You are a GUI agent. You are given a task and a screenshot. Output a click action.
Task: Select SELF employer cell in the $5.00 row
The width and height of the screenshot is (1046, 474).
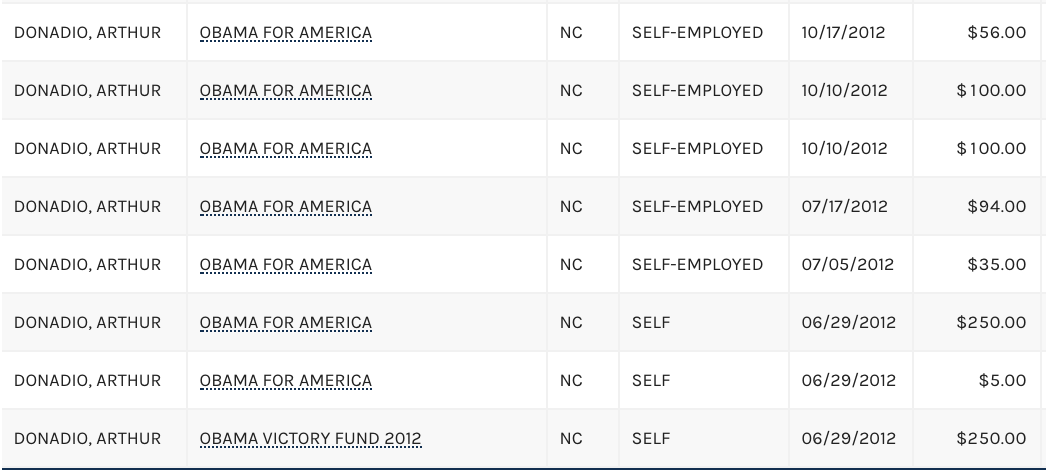(x=651, y=381)
